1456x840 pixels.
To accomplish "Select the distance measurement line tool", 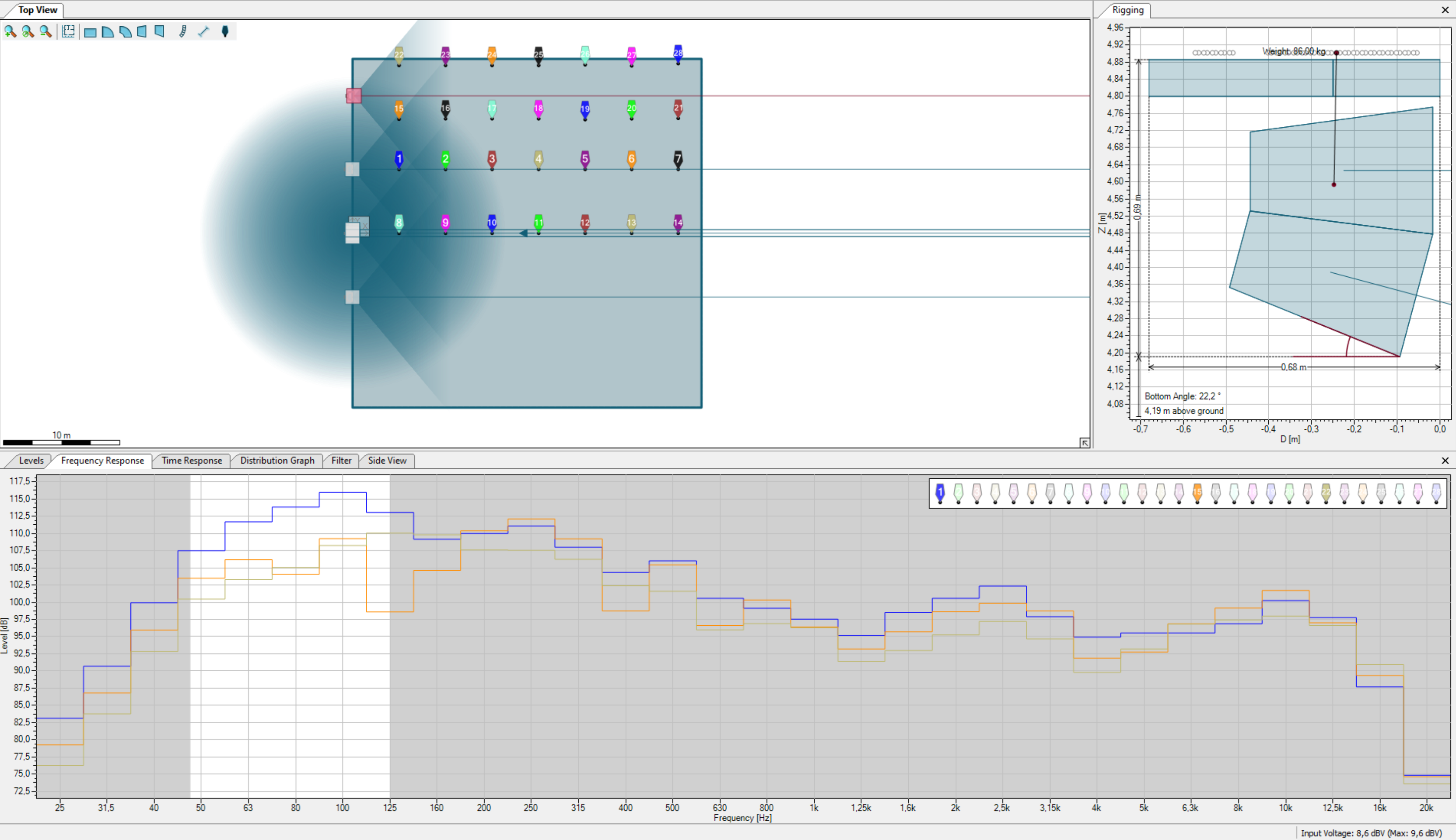I will (x=203, y=32).
